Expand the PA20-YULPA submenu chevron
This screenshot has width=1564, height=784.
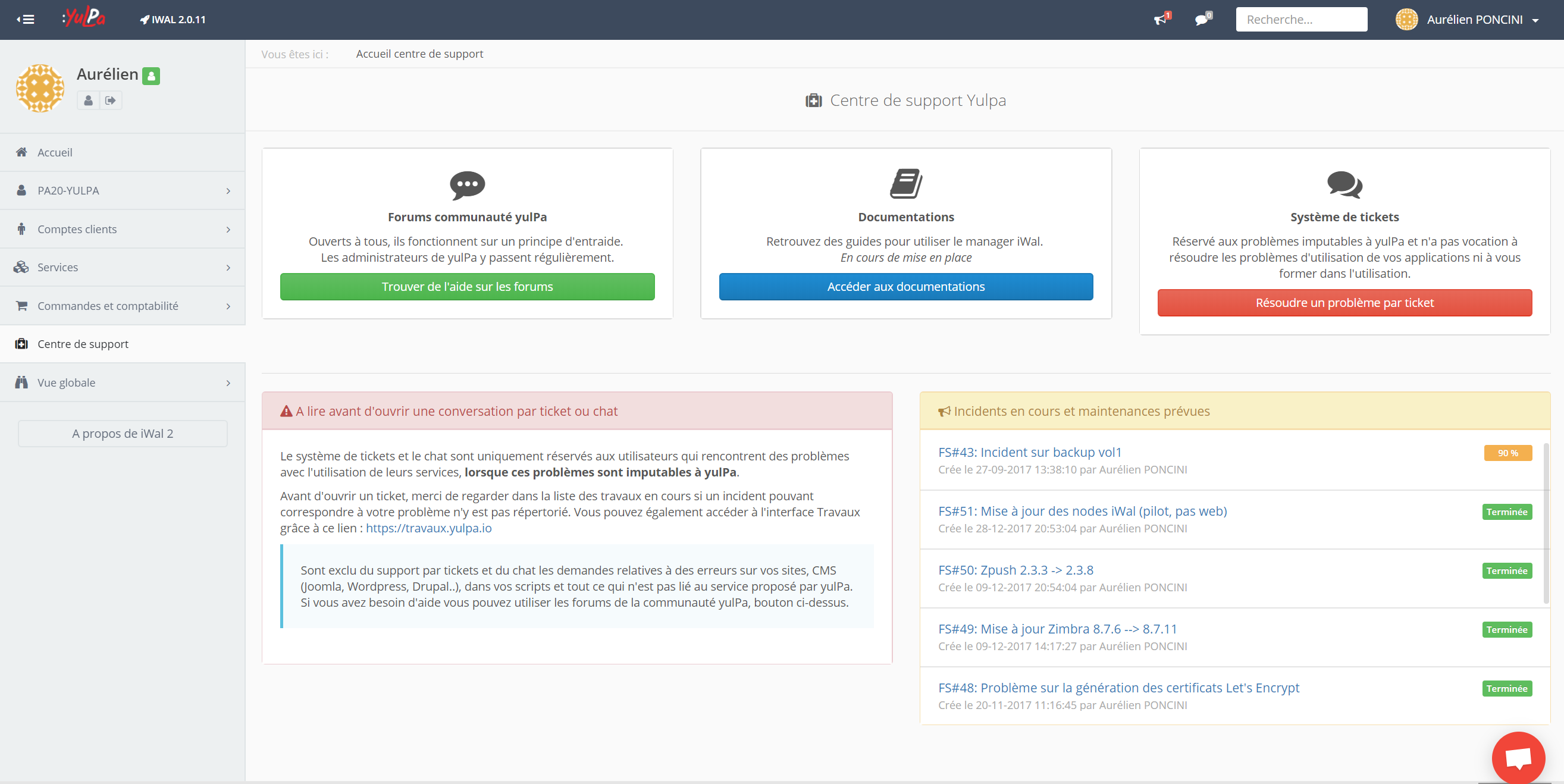(x=228, y=191)
